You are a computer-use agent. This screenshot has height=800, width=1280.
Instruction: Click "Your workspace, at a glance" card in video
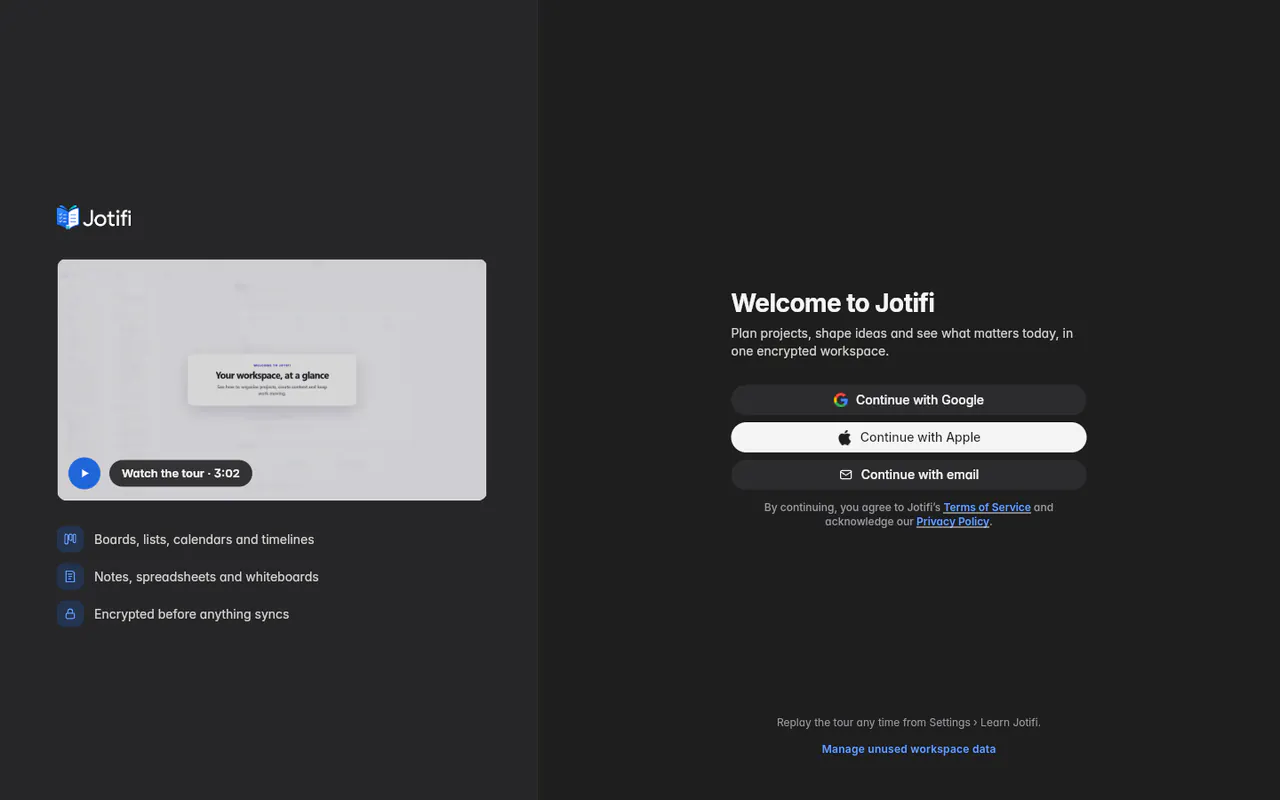272,380
